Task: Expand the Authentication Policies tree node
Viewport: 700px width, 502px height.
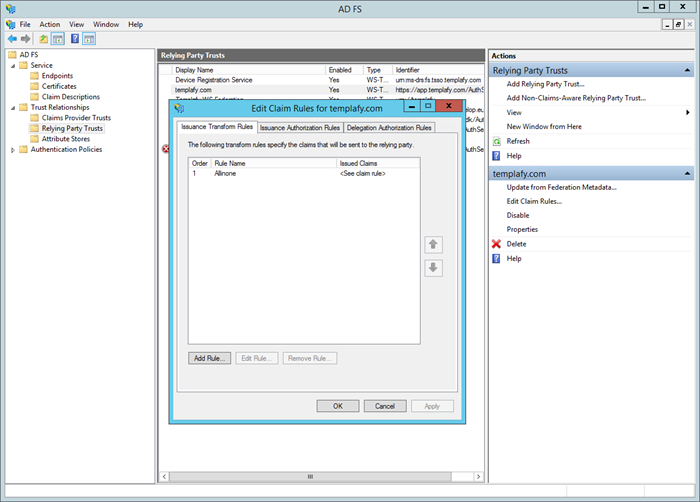Action: [x=13, y=150]
